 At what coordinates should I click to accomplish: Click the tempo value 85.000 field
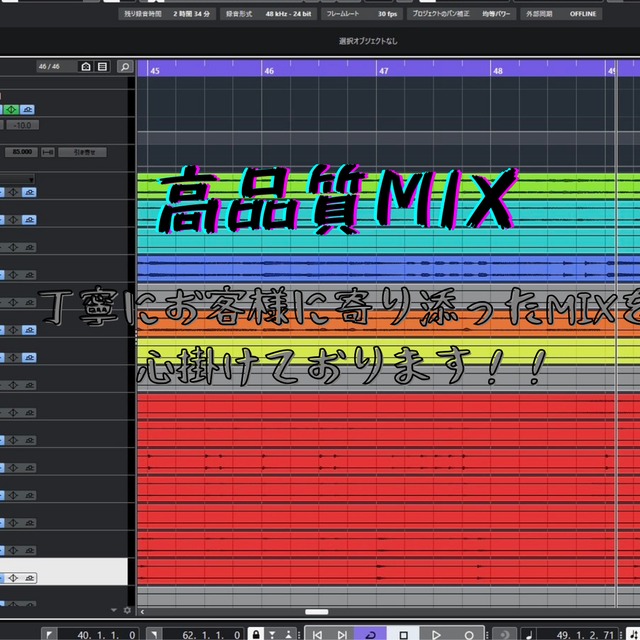(19, 152)
